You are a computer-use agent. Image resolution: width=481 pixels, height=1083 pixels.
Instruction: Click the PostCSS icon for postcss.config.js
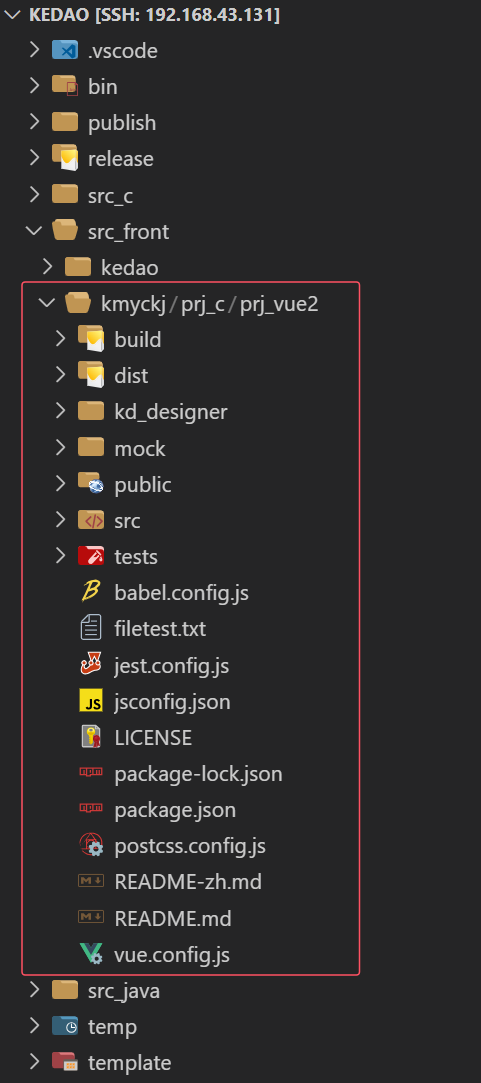click(x=91, y=845)
